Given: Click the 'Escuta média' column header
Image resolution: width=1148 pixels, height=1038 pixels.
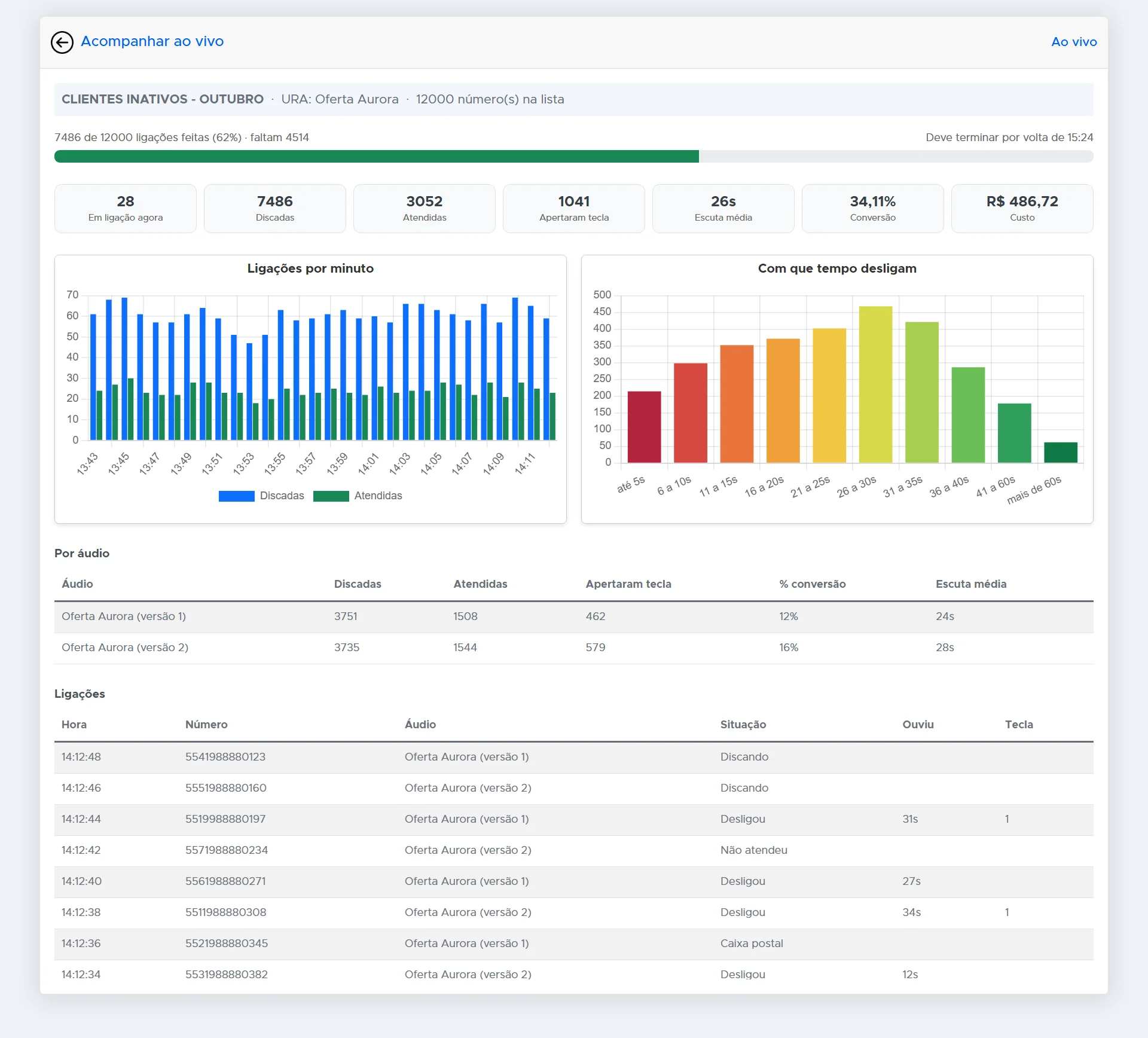Looking at the screenshot, I should point(971,584).
